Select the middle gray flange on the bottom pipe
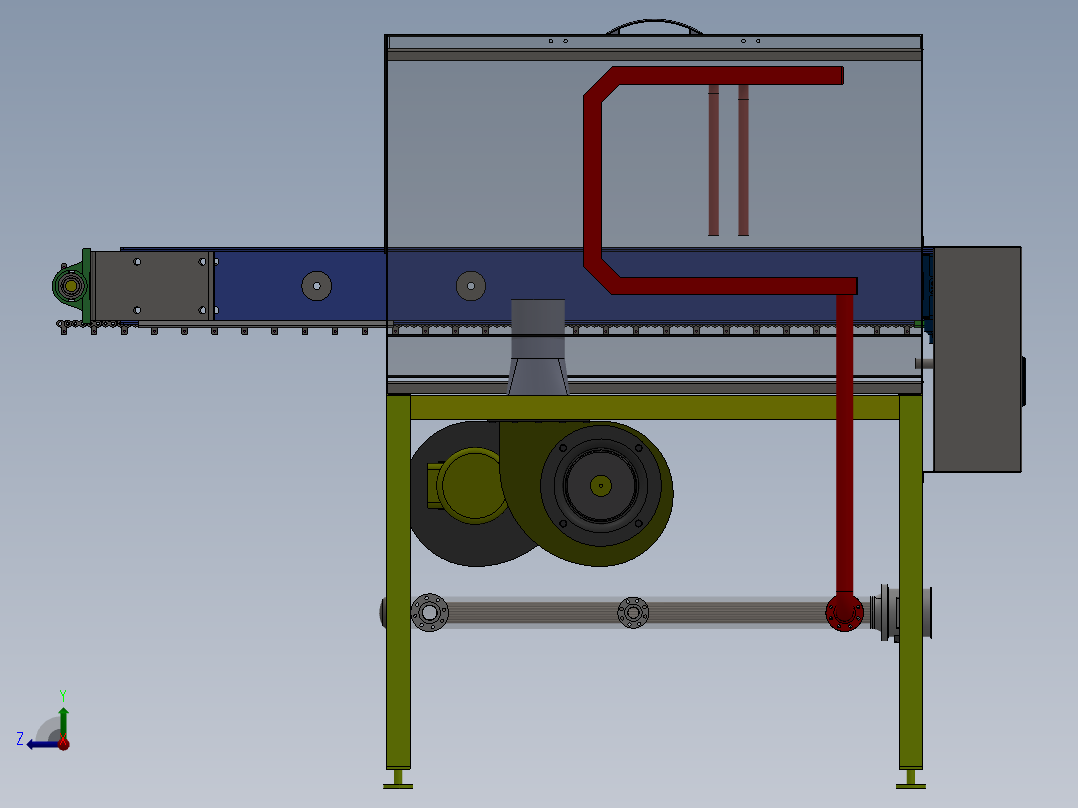This screenshot has height=808, width=1078. [x=633, y=613]
